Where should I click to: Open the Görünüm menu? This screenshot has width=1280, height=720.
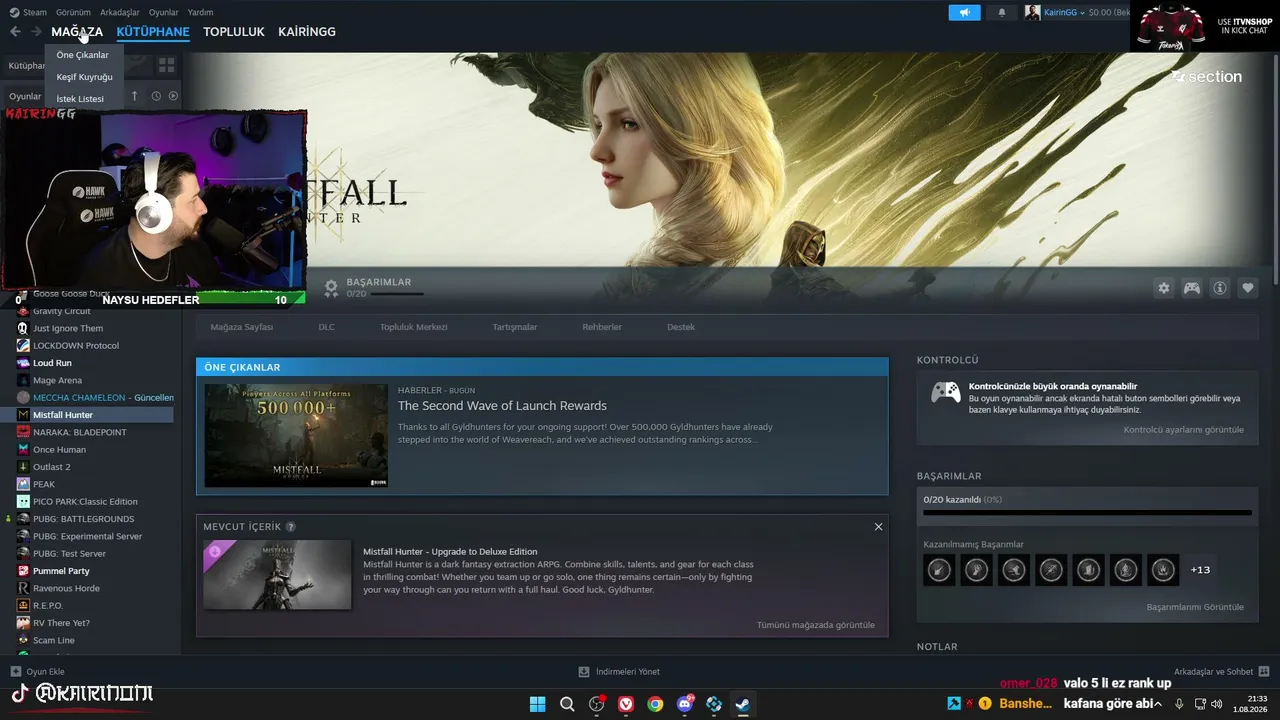[x=73, y=12]
